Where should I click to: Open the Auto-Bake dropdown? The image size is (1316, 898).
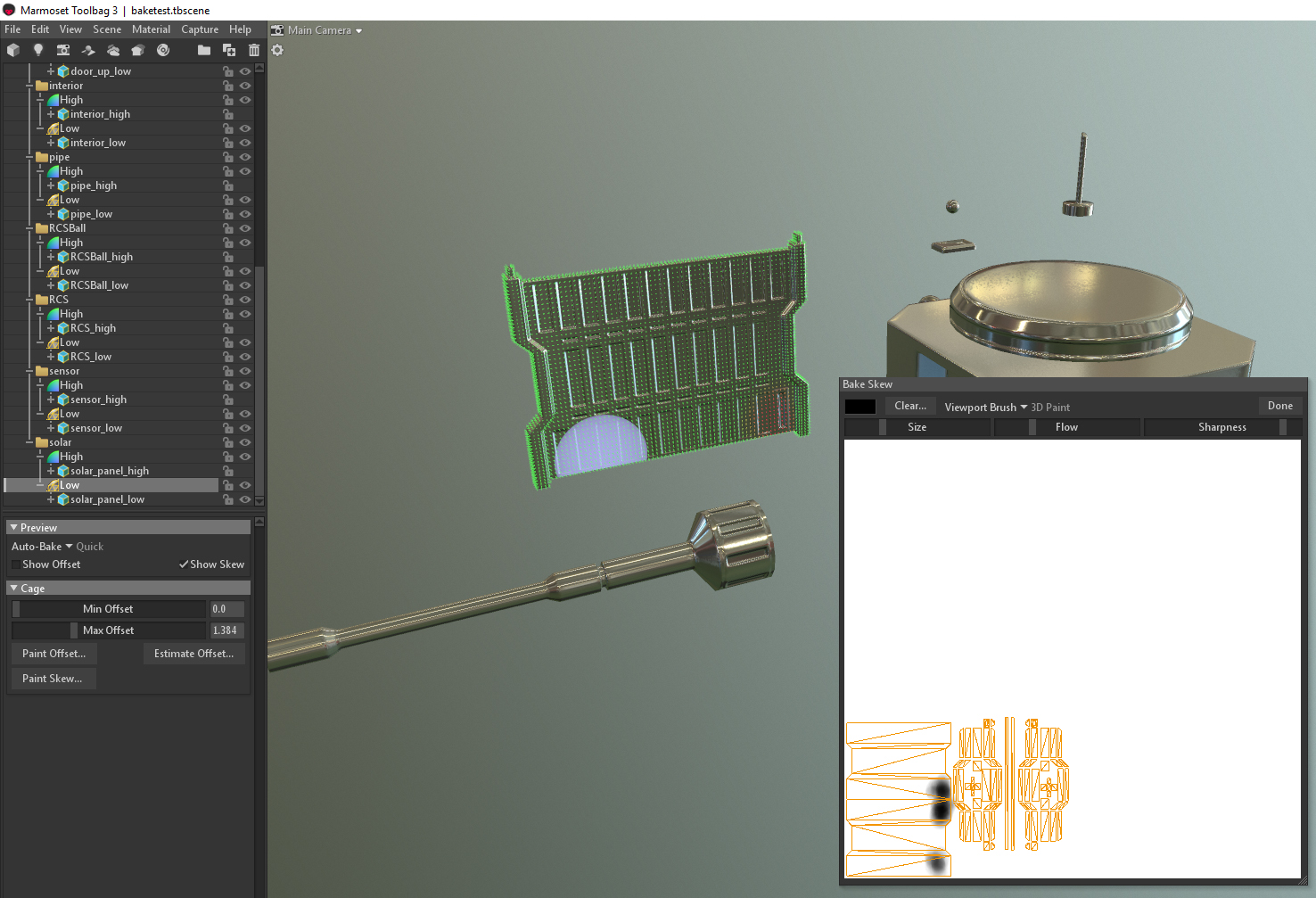(42, 546)
